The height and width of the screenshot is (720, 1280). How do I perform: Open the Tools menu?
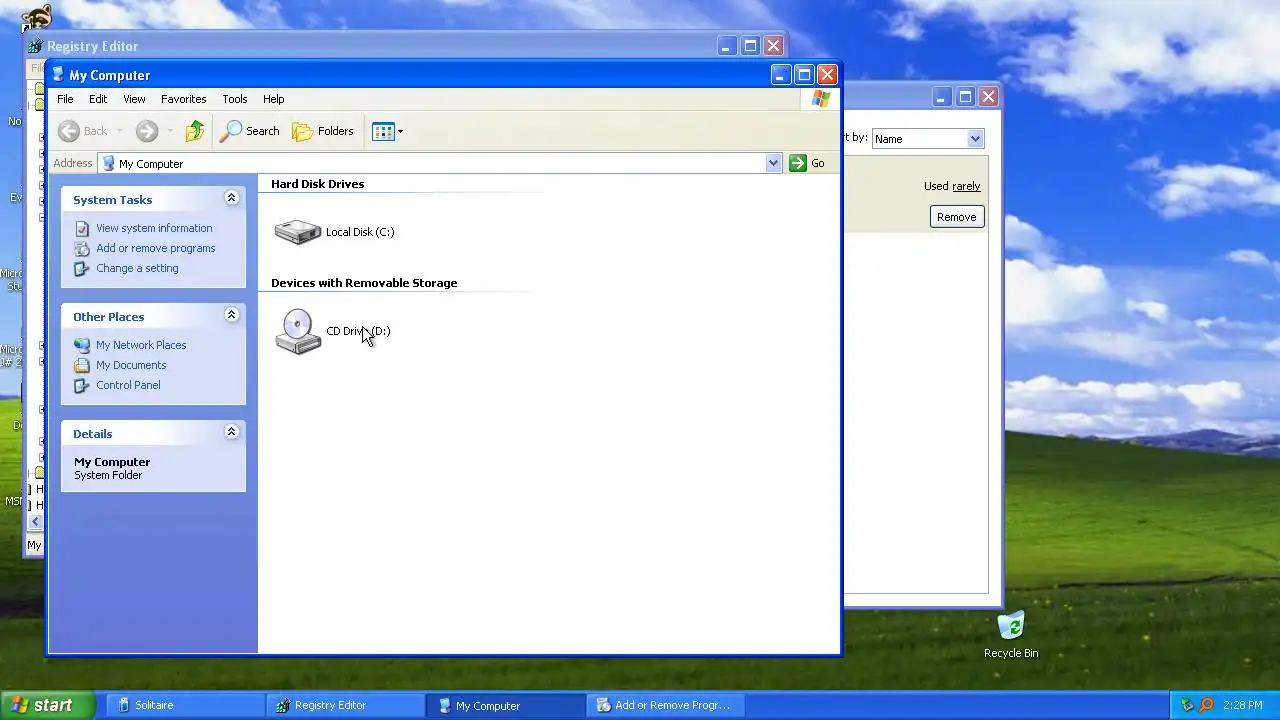(x=235, y=99)
